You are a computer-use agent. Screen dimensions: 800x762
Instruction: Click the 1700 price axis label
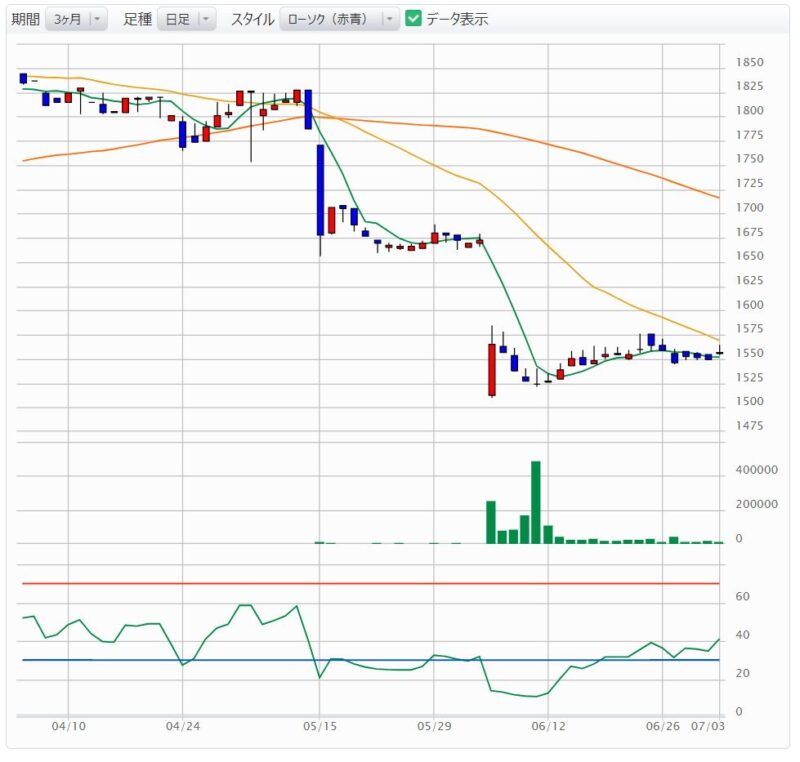tap(749, 208)
